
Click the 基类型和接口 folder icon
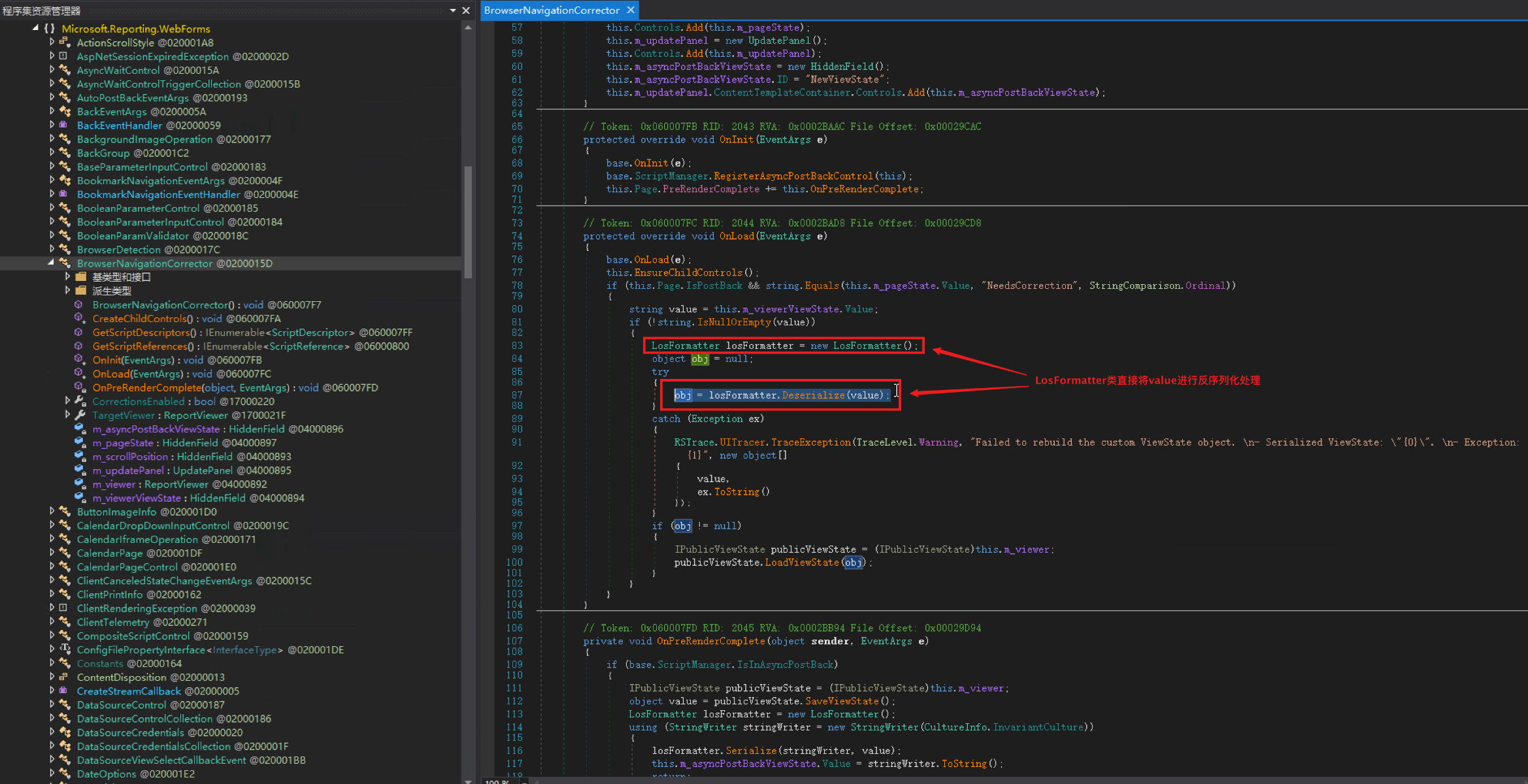[x=81, y=277]
